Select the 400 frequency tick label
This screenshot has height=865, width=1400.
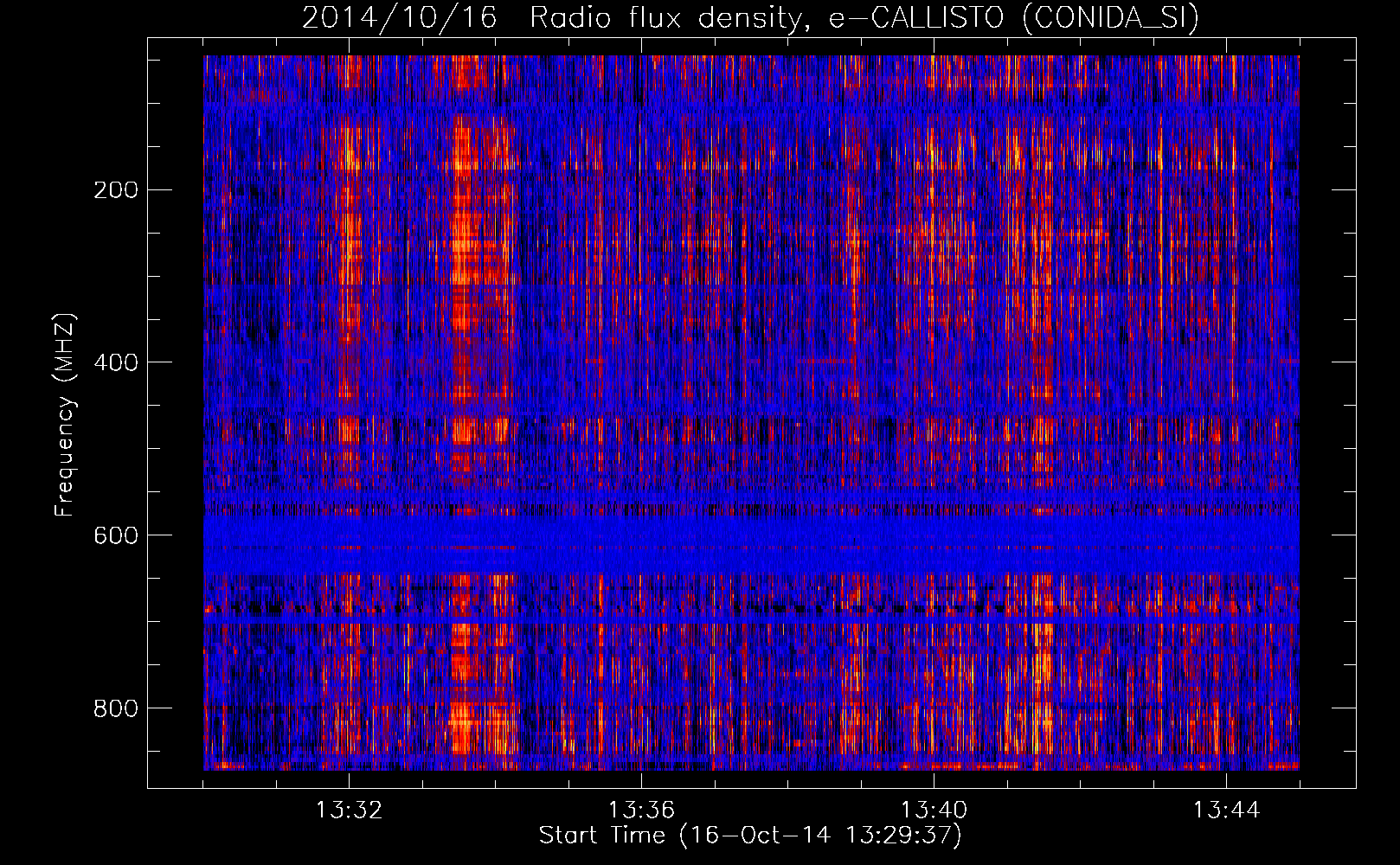click(x=116, y=362)
